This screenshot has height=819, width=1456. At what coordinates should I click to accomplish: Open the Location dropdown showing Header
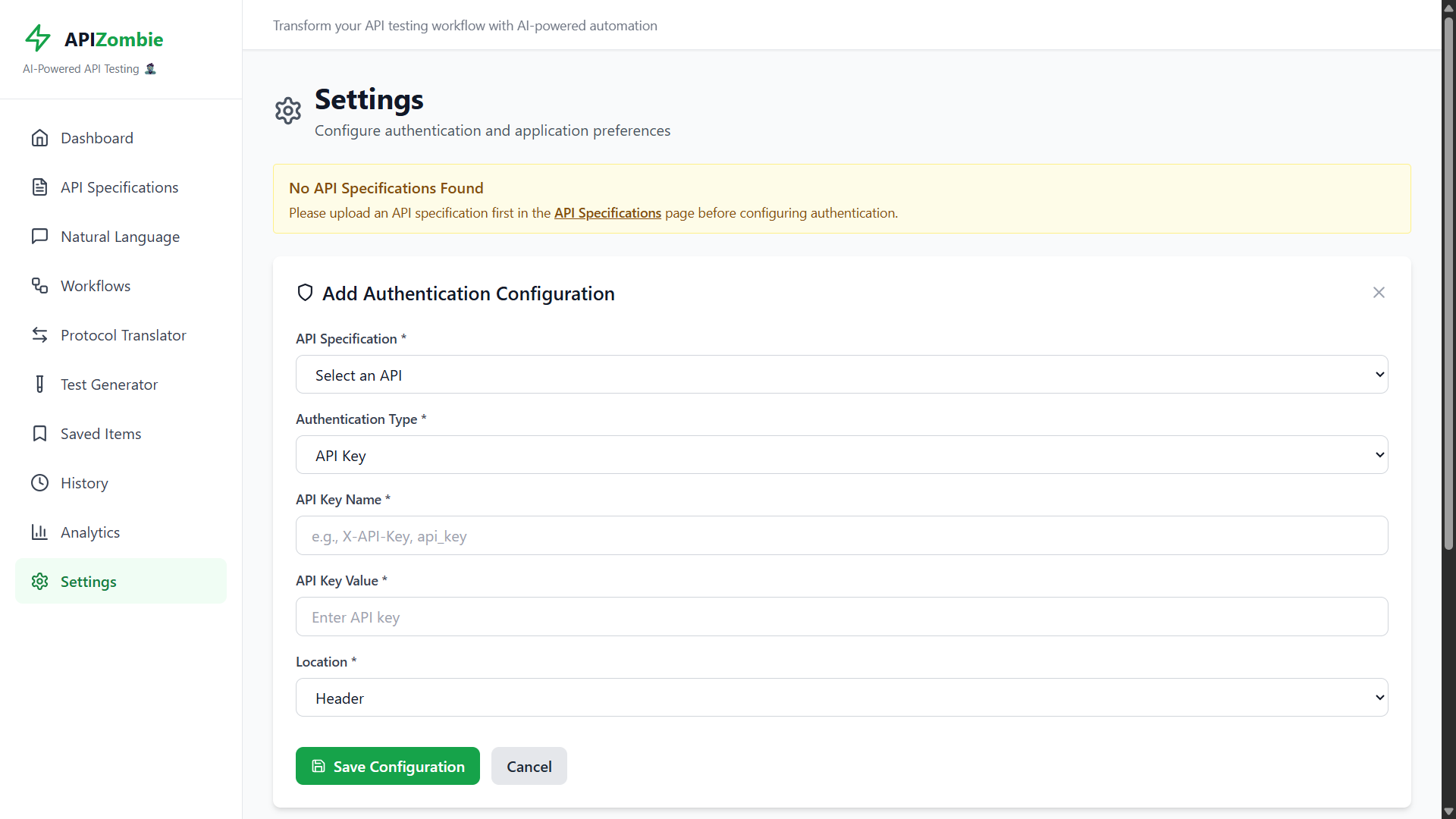click(x=841, y=698)
